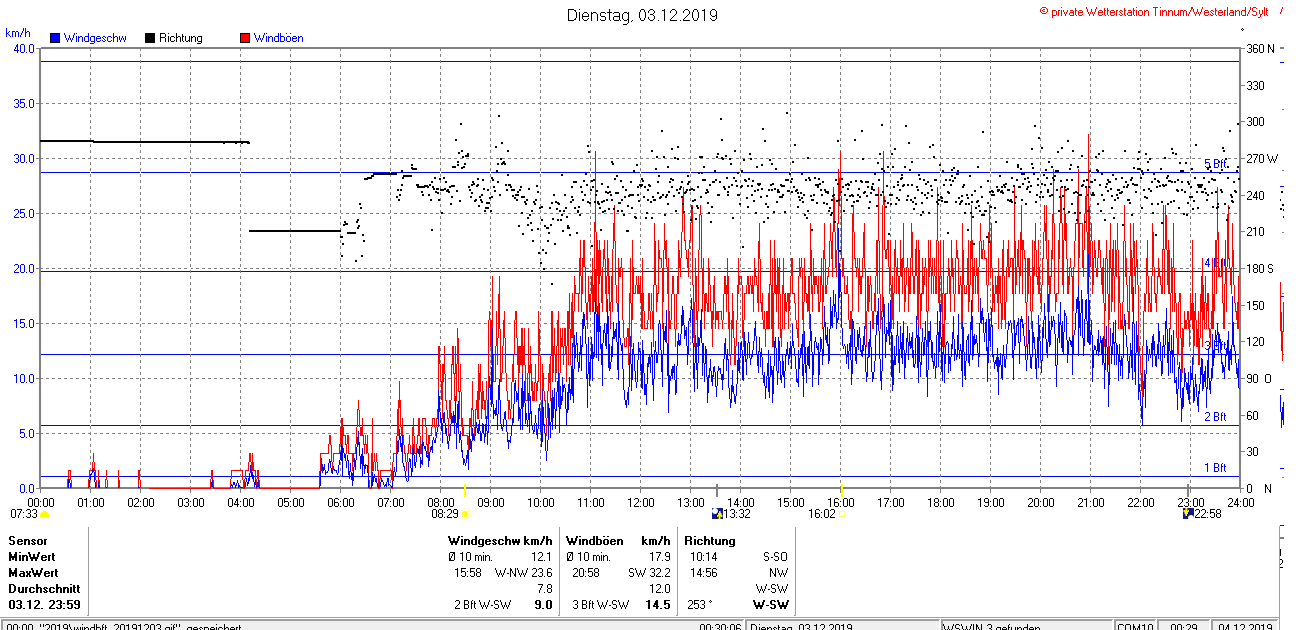Click the 20.0 value on speed axis
Image resolution: width=1310 pixels, height=630 pixels.
pos(23,269)
